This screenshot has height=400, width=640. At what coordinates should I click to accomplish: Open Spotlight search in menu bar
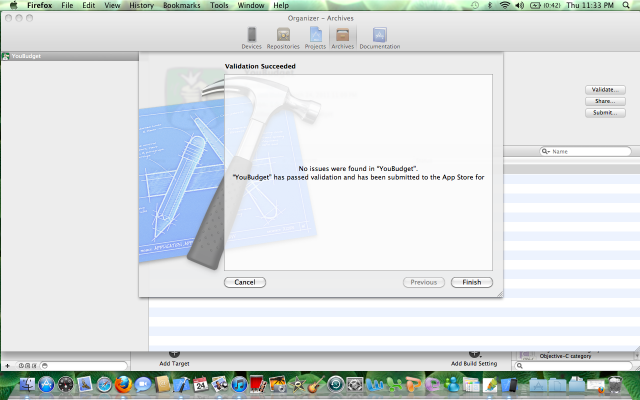[x=626, y=5]
